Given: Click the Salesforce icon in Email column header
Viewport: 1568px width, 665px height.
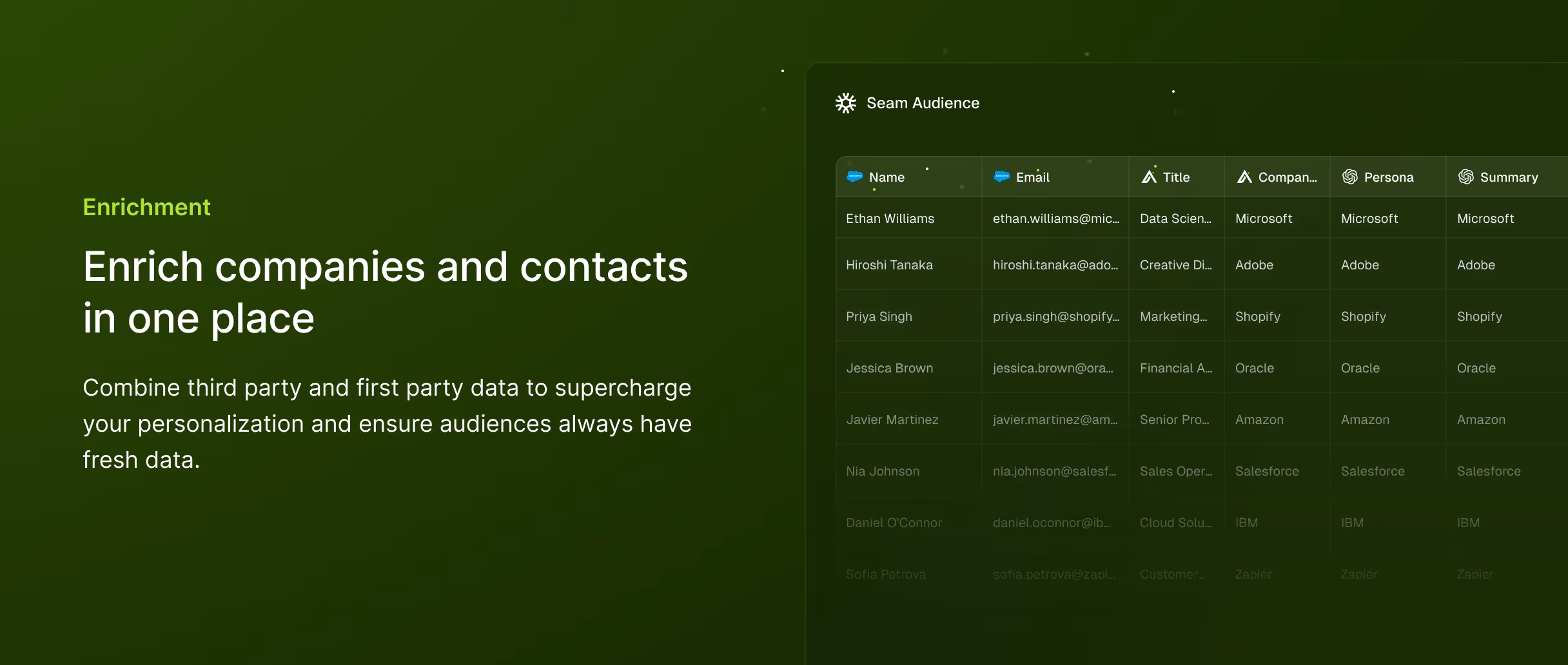Looking at the screenshot, I should pyautogui.click(x=1002, y=177).
